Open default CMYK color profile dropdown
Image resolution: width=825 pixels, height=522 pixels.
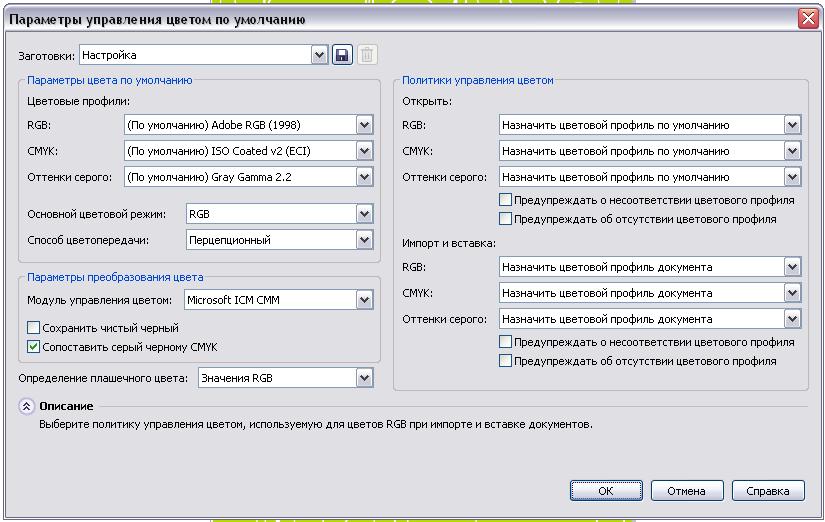[249, 151]
